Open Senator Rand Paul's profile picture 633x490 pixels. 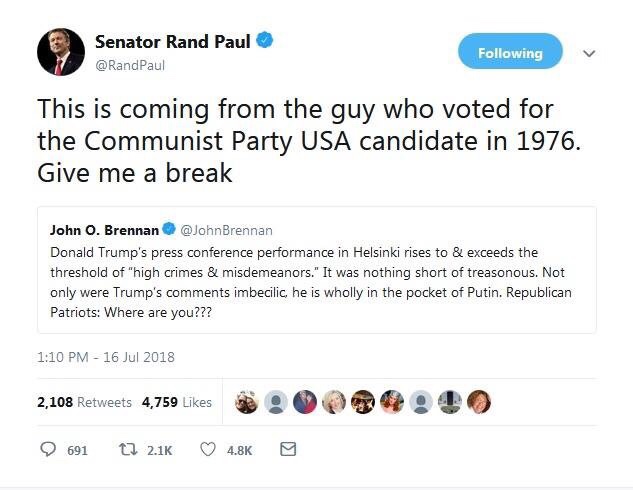(x=61, y=52)
